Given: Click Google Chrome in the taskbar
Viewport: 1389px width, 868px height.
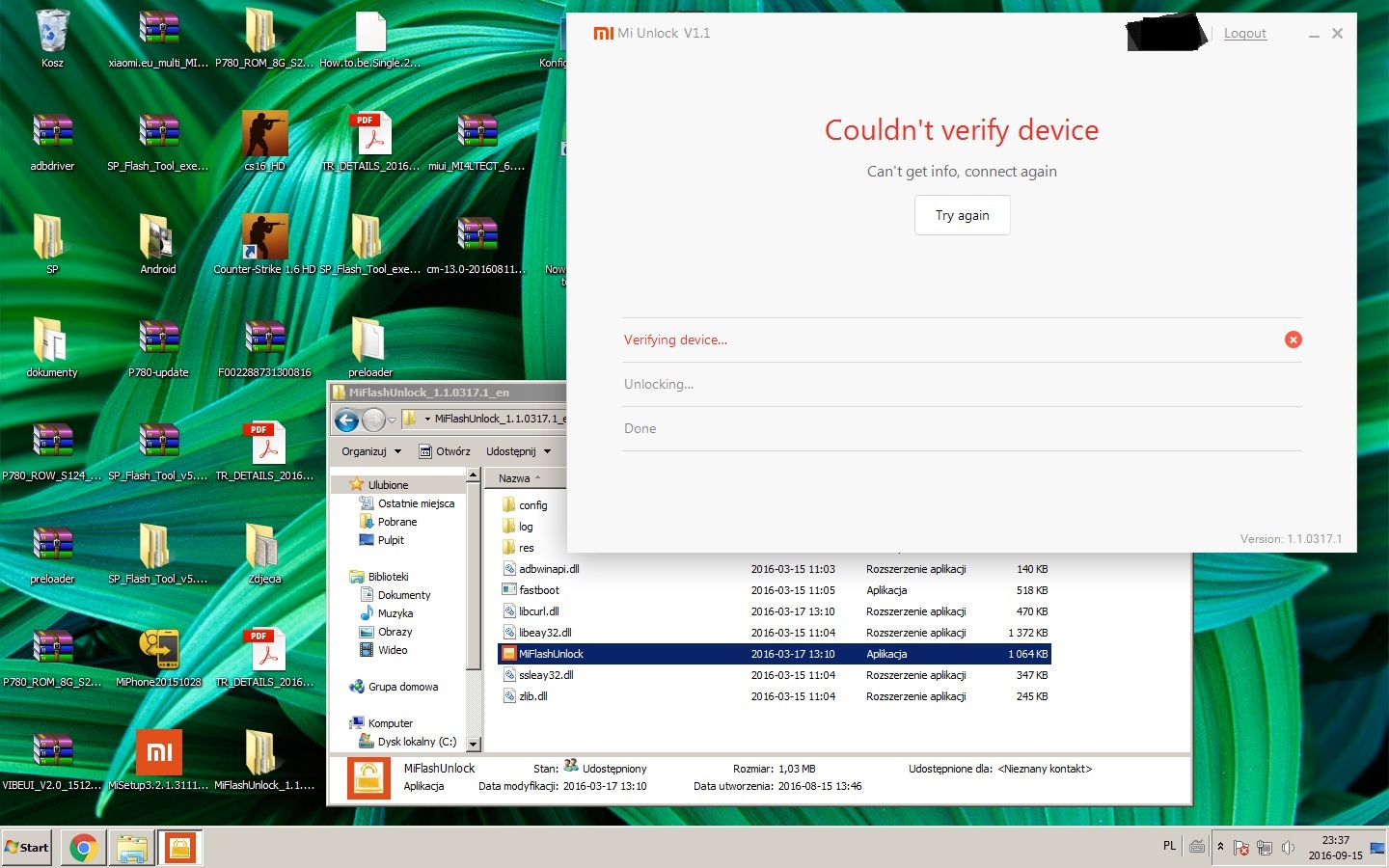Looking at the screenshot, I should tap(83, 848).
